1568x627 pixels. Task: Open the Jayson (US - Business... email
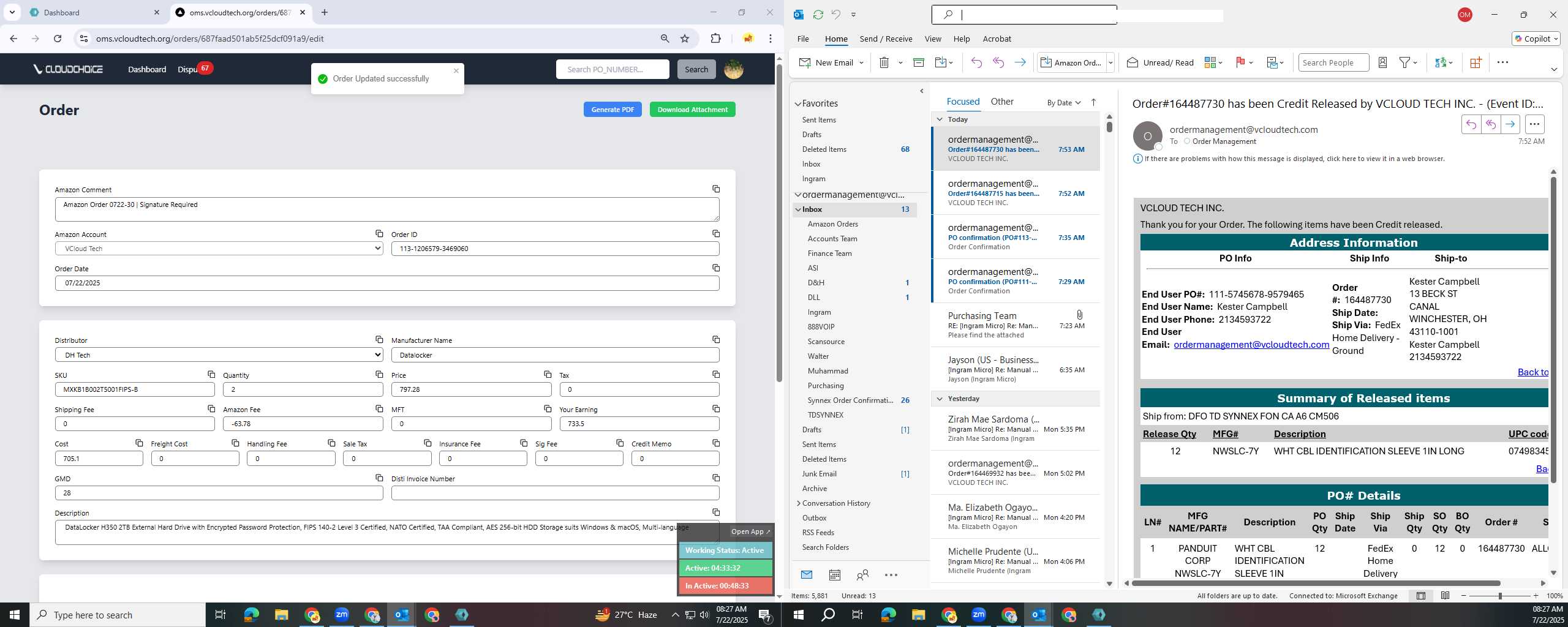coord(1016,369)
